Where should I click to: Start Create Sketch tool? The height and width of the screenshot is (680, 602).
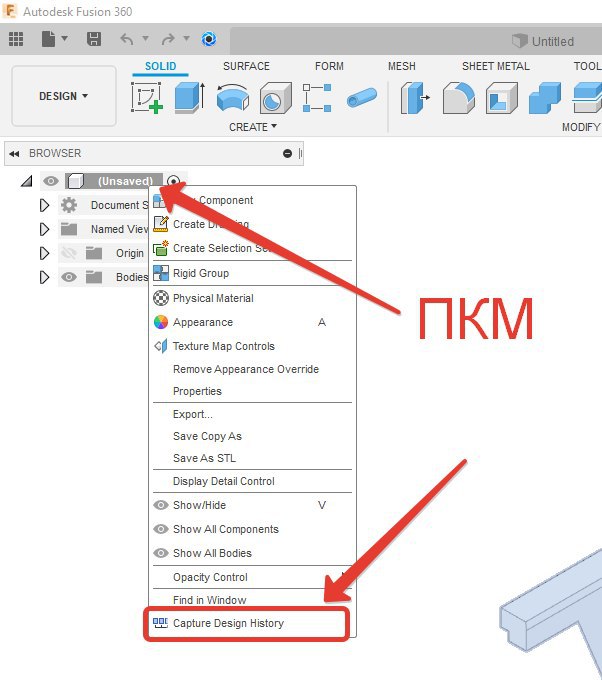coord(147,98)
